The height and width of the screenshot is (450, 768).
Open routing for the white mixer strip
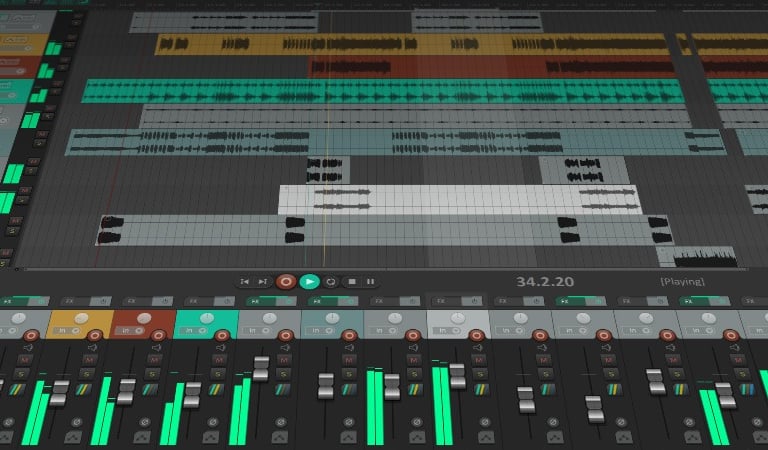482,390
